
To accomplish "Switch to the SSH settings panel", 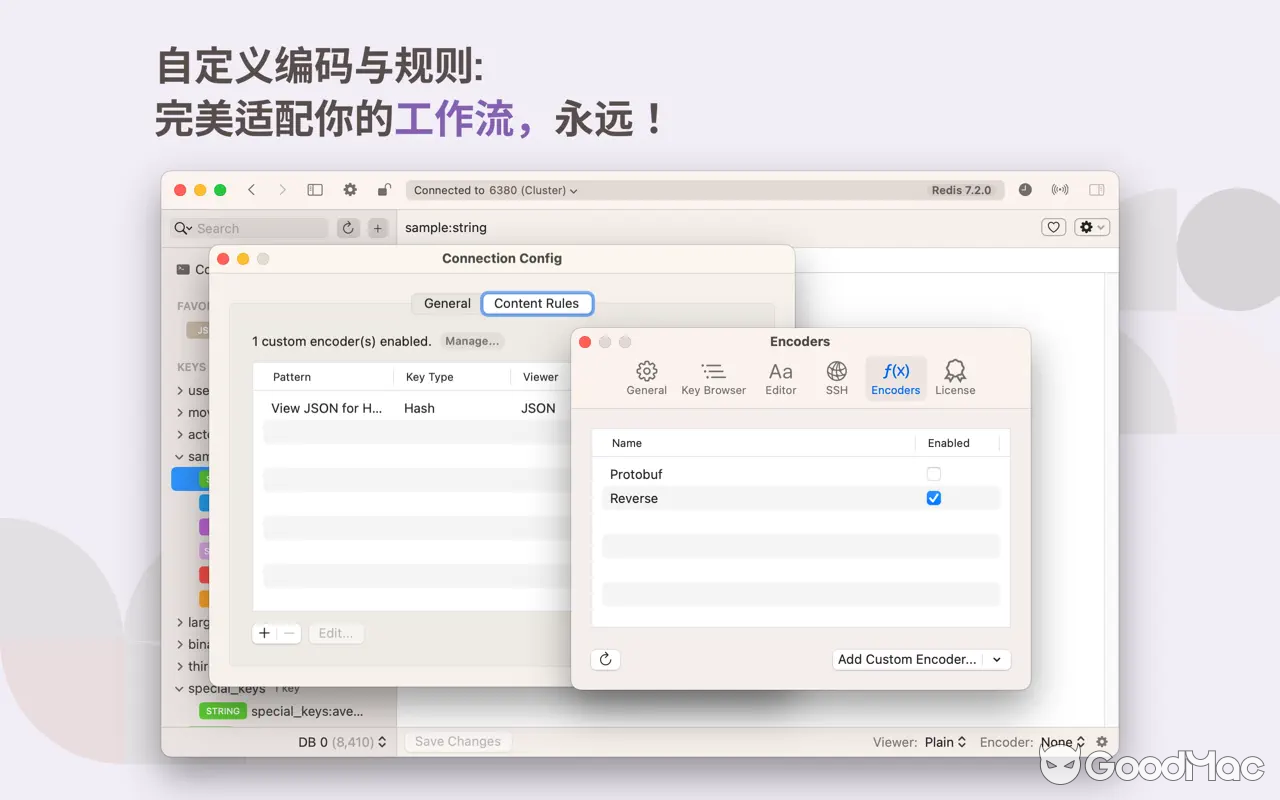I will pos(836,377).
